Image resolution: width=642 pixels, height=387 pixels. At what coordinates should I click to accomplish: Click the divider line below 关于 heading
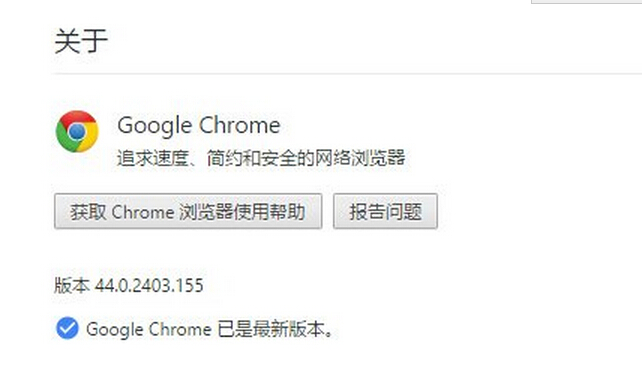(346, 74)
